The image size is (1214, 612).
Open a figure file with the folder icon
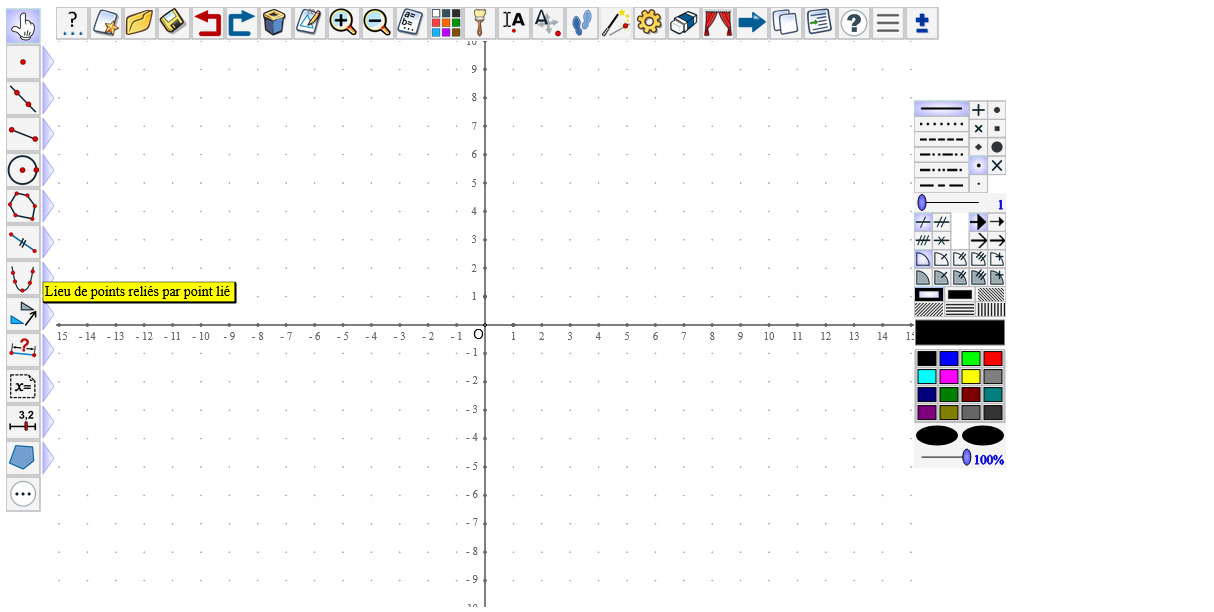click(140, 23)
